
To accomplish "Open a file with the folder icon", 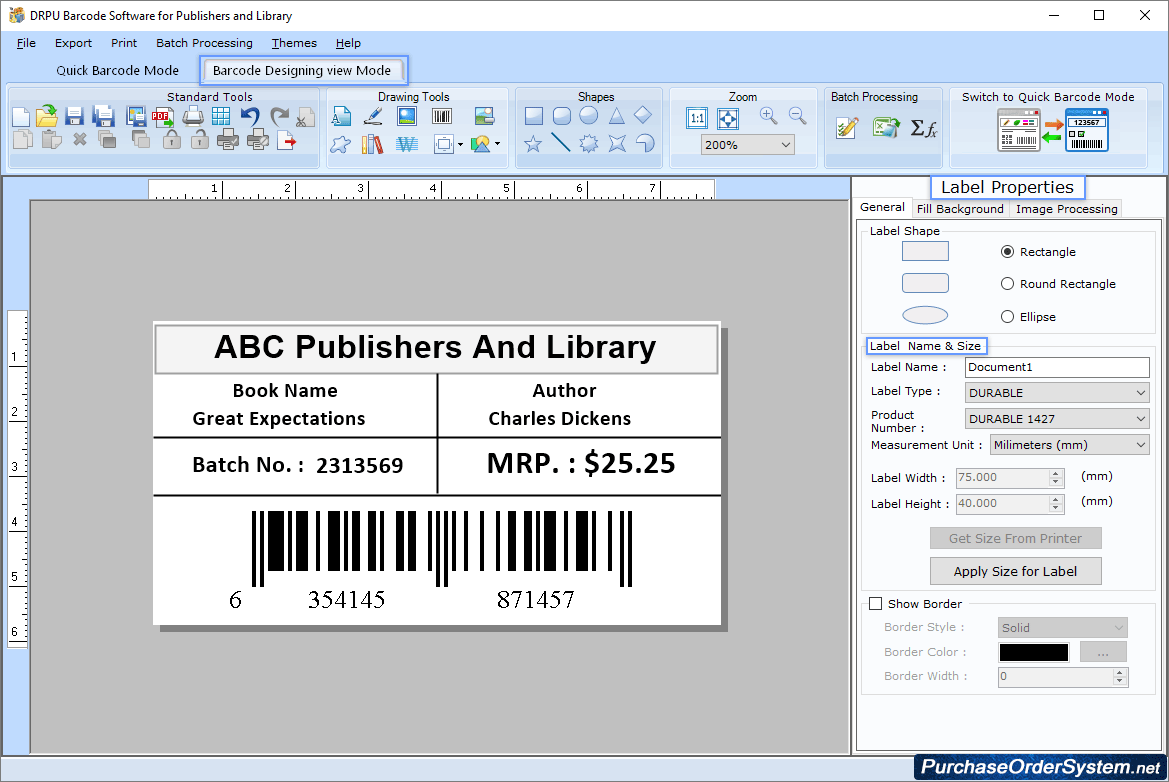I will [x=46, y=116].
